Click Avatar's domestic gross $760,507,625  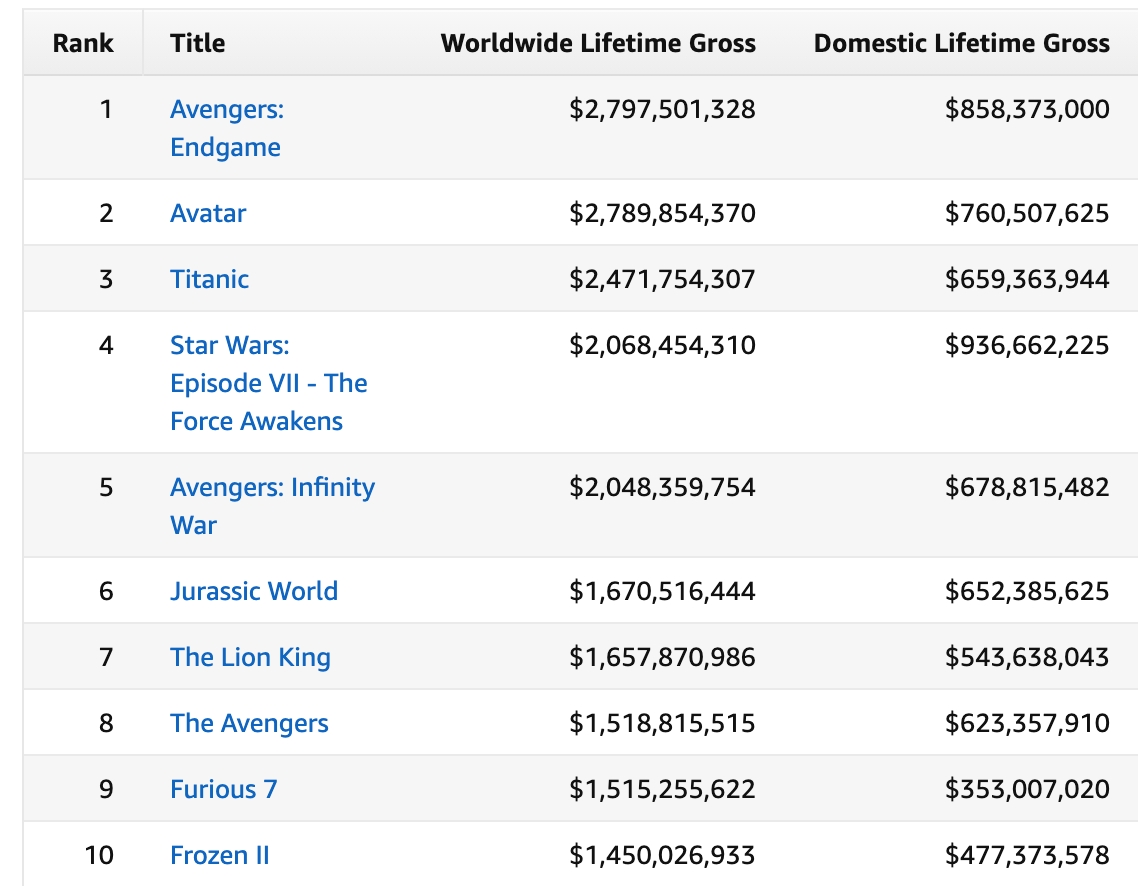tap(1027, 213)
